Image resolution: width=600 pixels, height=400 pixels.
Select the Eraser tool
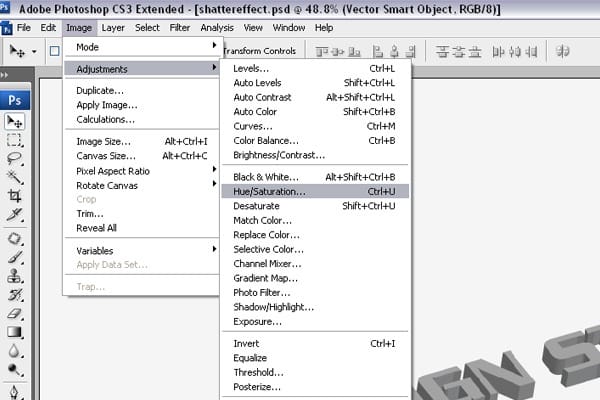(x=15, y=313)
